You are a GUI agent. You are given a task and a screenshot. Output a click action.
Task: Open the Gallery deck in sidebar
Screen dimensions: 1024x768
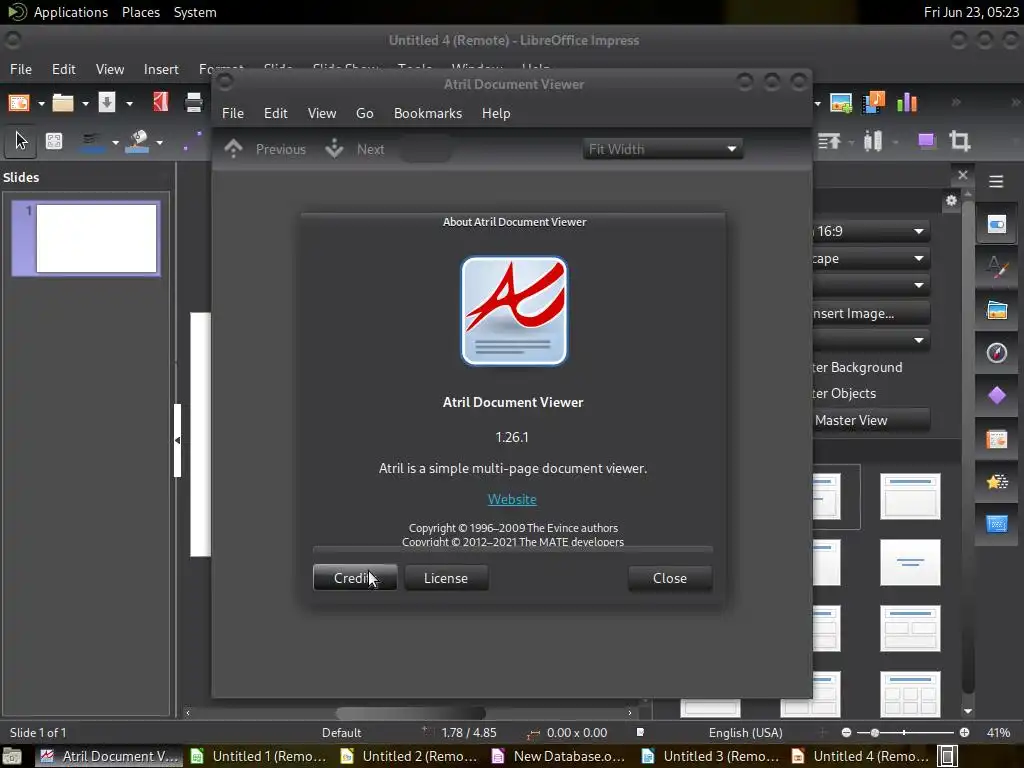click(x=997, y=310)
